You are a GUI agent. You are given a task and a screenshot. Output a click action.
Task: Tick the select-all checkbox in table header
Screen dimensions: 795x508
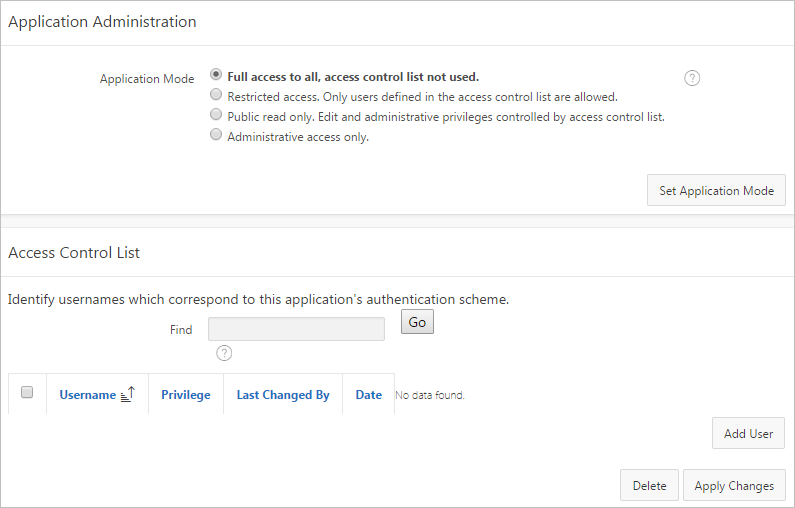[27, 393]
